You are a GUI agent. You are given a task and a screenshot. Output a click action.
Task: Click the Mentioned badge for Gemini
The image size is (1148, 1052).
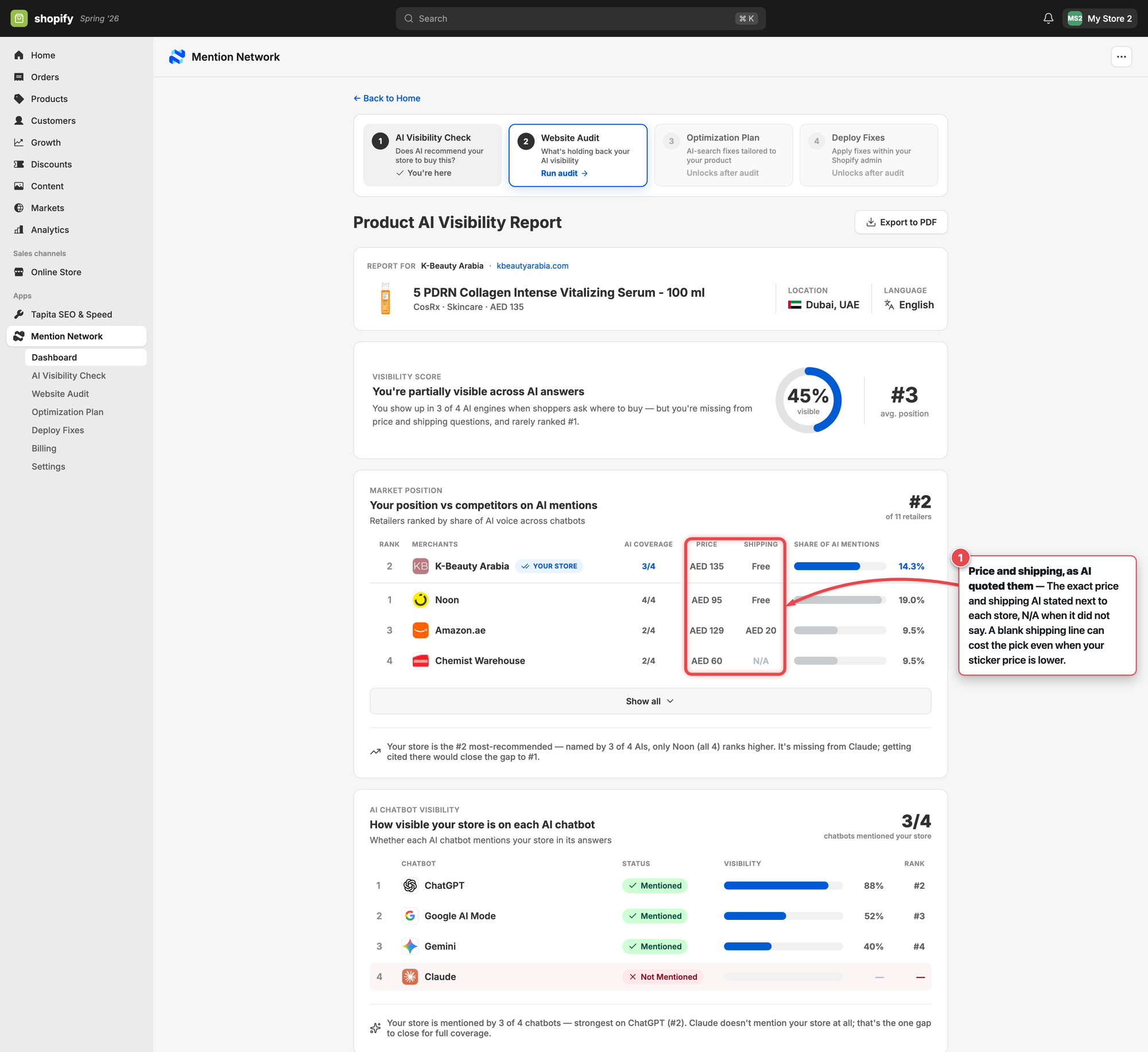coord(654,946)
